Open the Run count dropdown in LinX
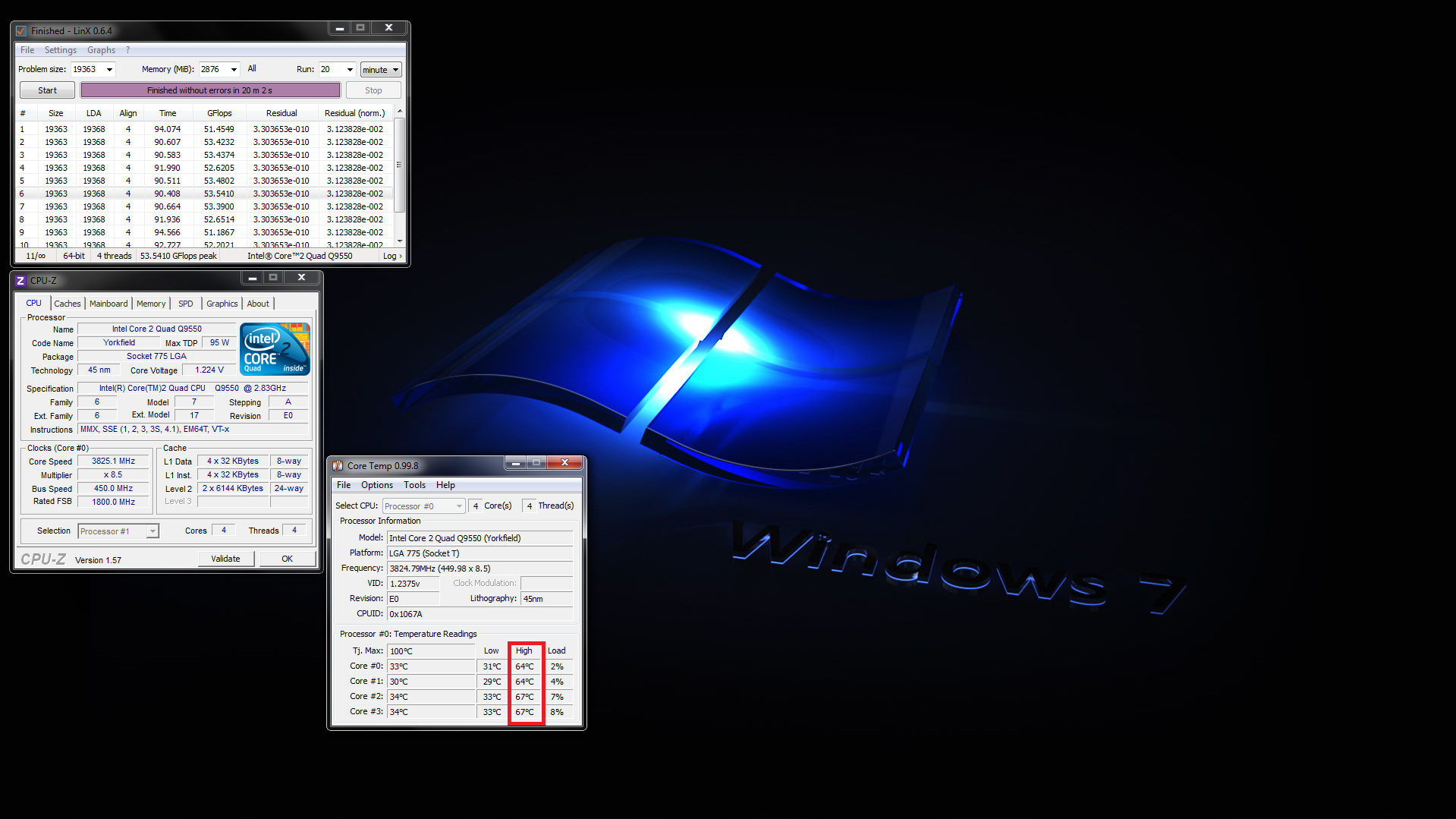 (x=350, y=70)
